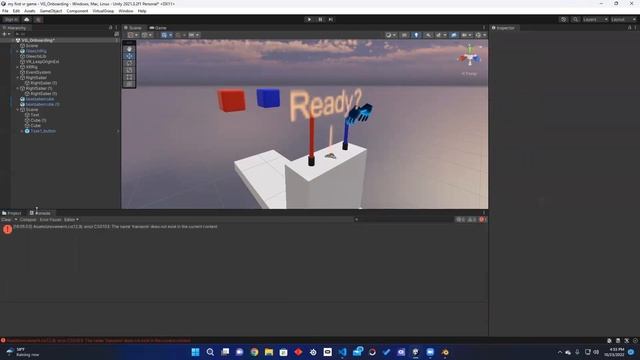Image resolution: width=640 pixels, height=360 pixels.
Task: Open Visual Studio Code from the taskbar
Action: click(x=342, y=352)
